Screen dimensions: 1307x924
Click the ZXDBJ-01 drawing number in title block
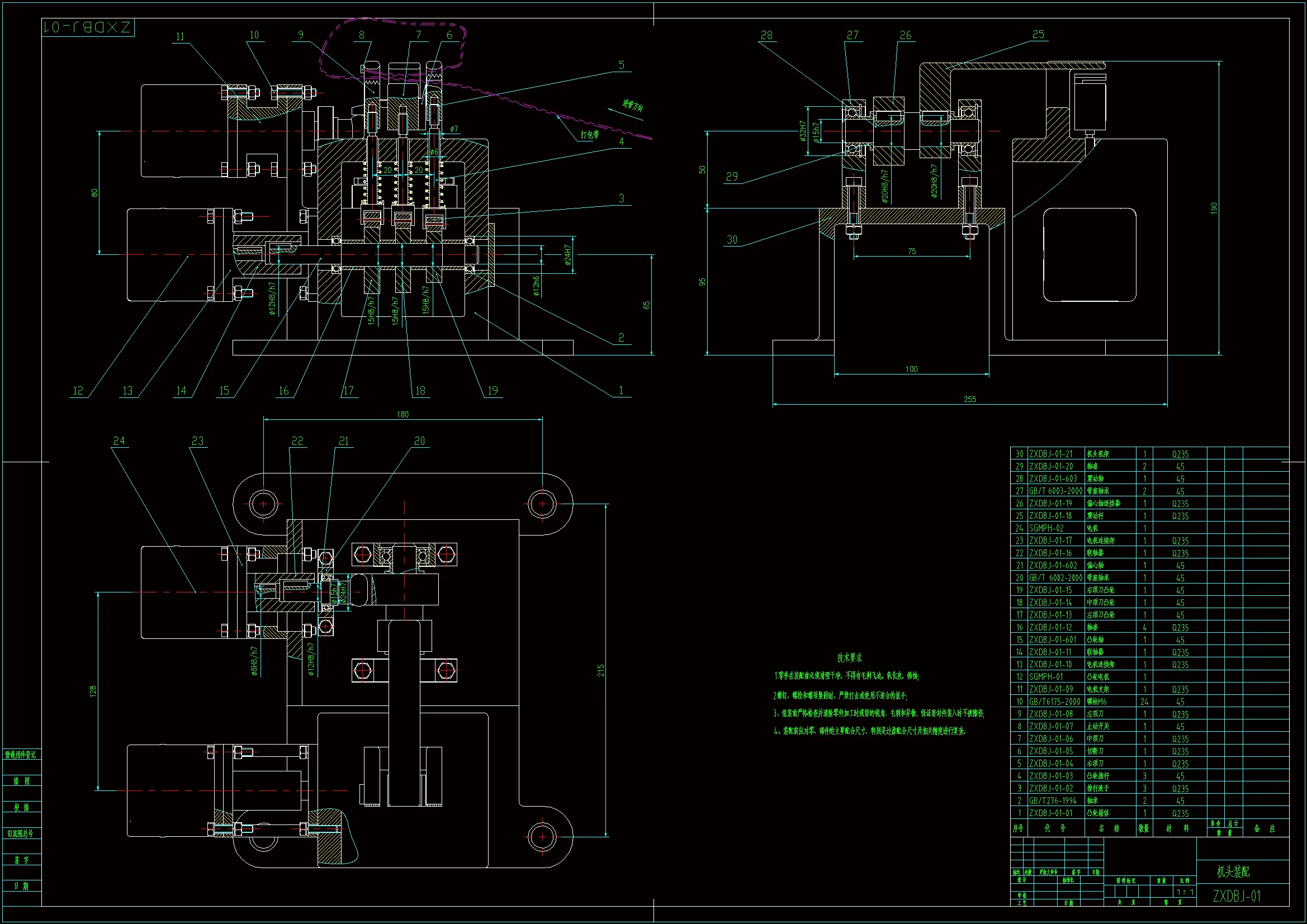(x=1237, y=896)
